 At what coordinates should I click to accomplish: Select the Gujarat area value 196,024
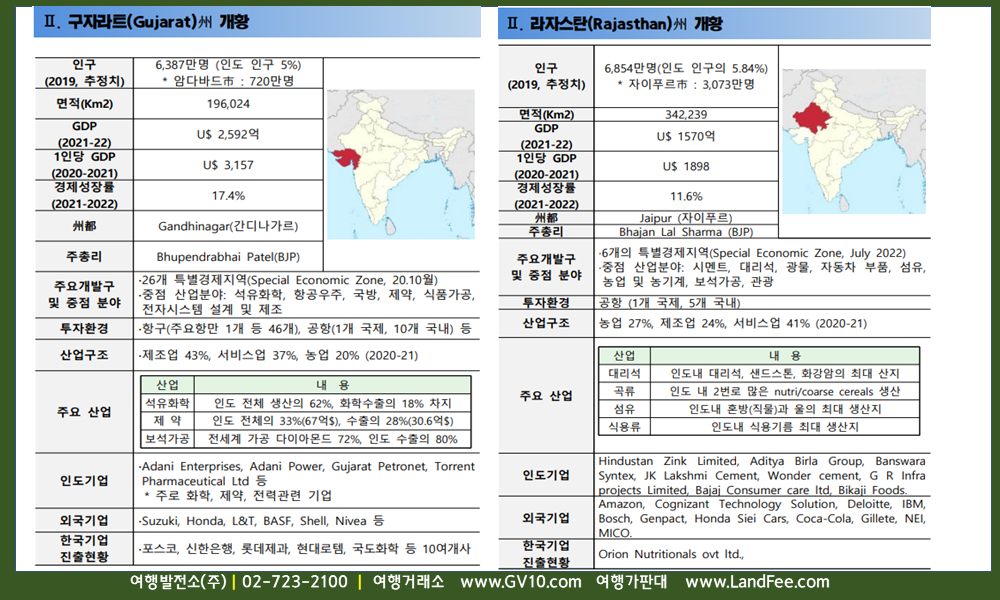228,104
